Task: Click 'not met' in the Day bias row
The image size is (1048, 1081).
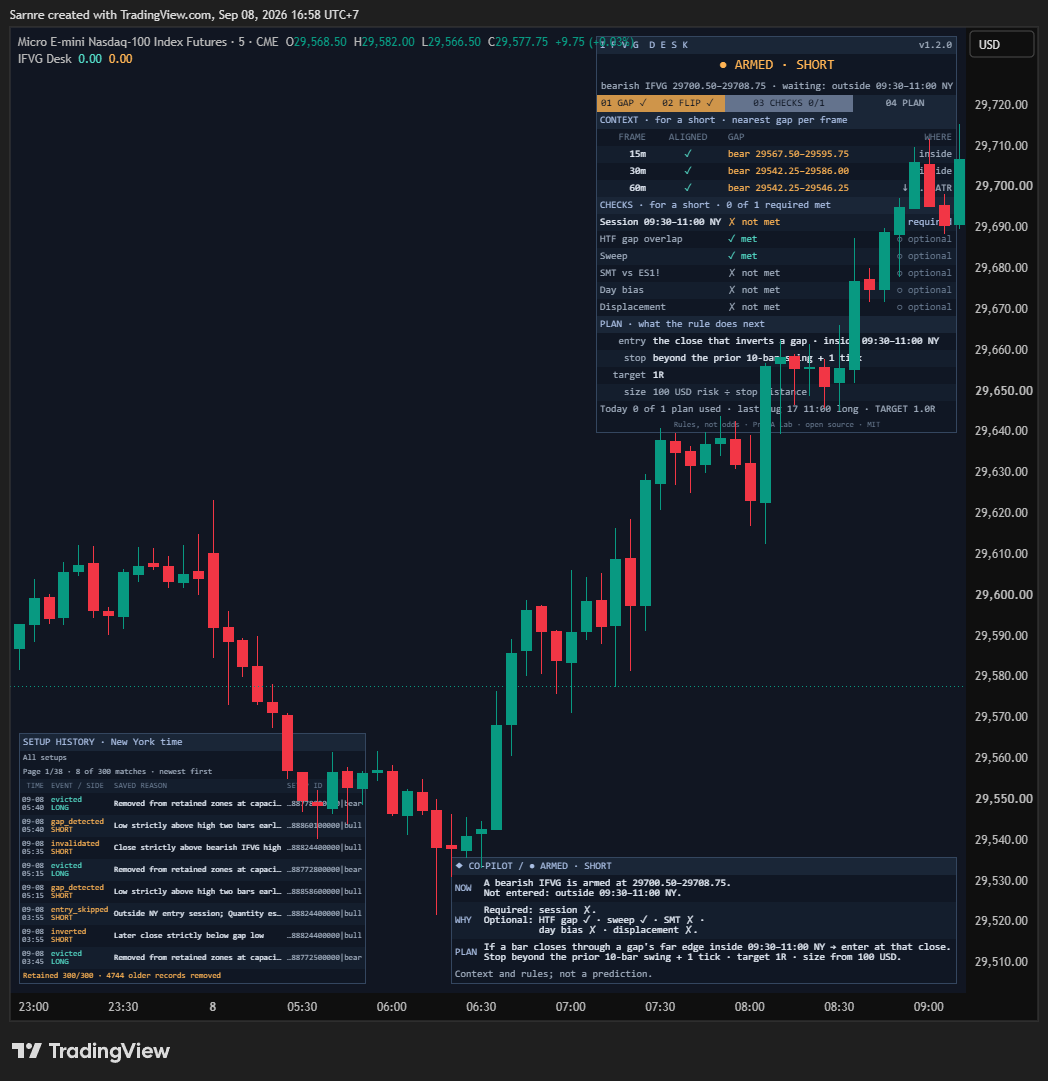Action: click(x=760, y=290)
